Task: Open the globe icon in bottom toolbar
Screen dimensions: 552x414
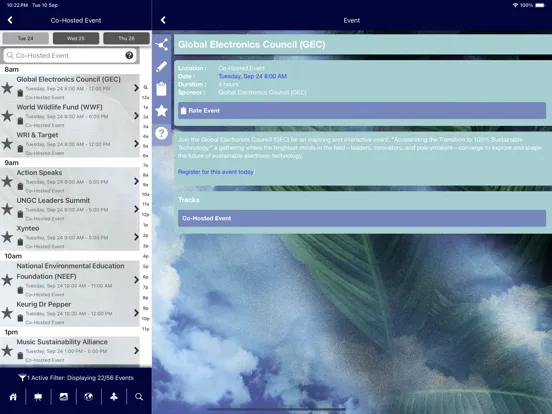Action: [x=89, y=397]
